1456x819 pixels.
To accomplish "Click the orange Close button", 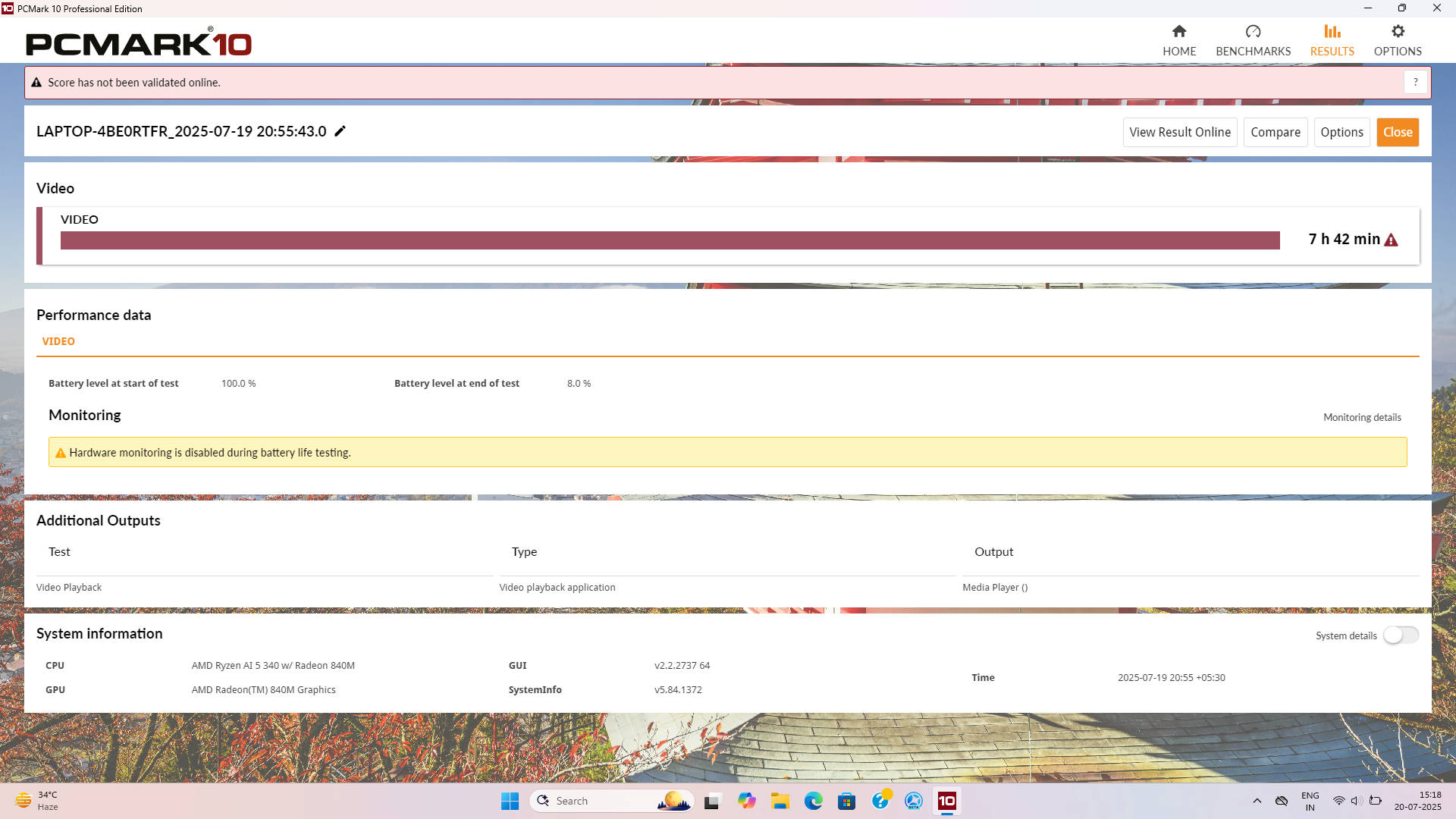I will point(1397,132).
